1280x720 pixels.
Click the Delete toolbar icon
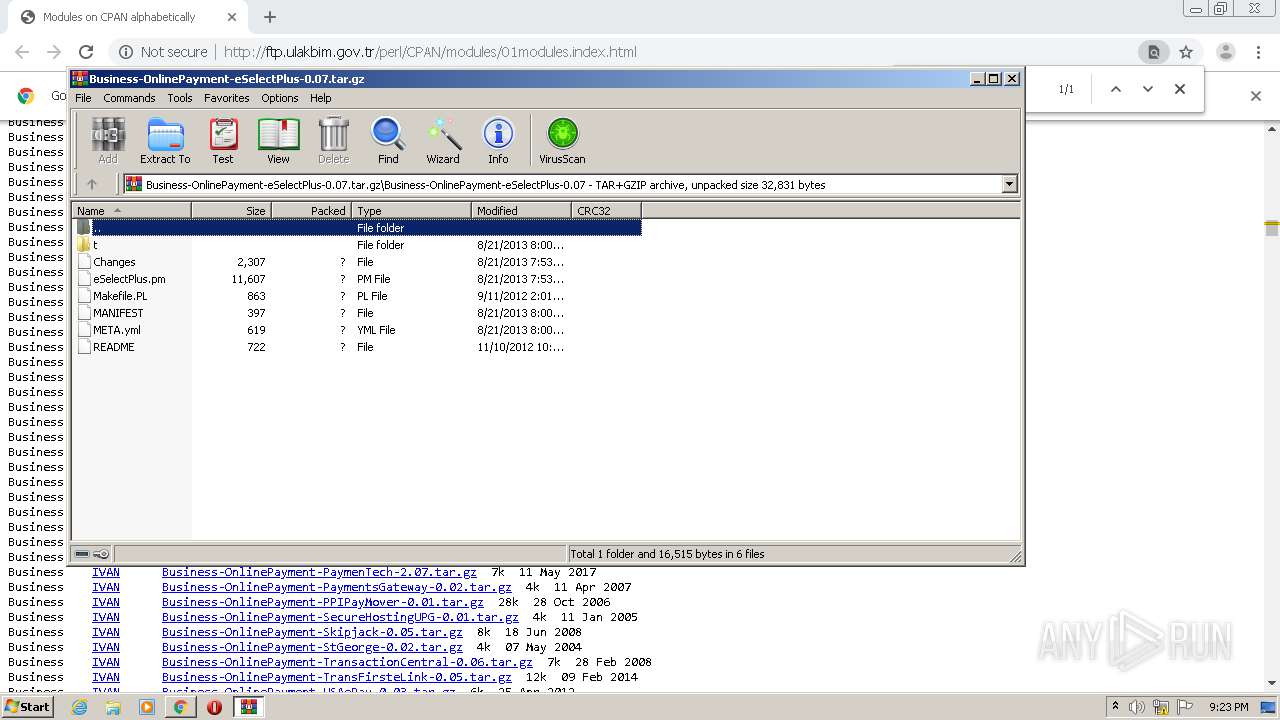point(333,140)
